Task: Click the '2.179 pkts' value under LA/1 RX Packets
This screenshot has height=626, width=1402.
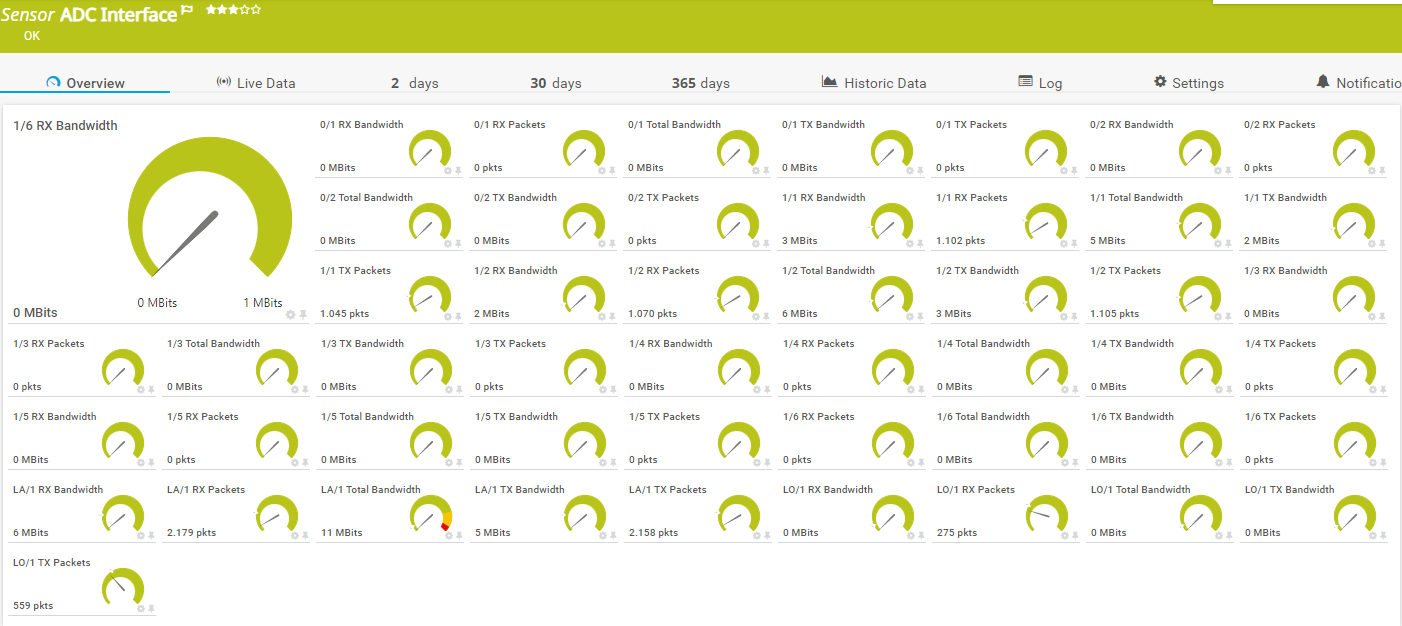Action: tap(192, 533)
